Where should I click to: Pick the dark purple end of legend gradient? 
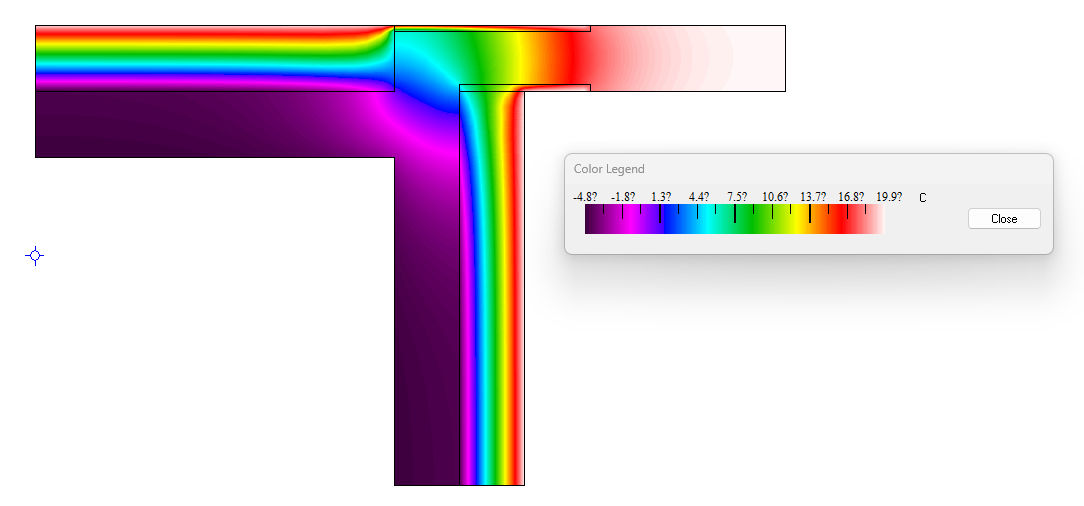(593, 220)
